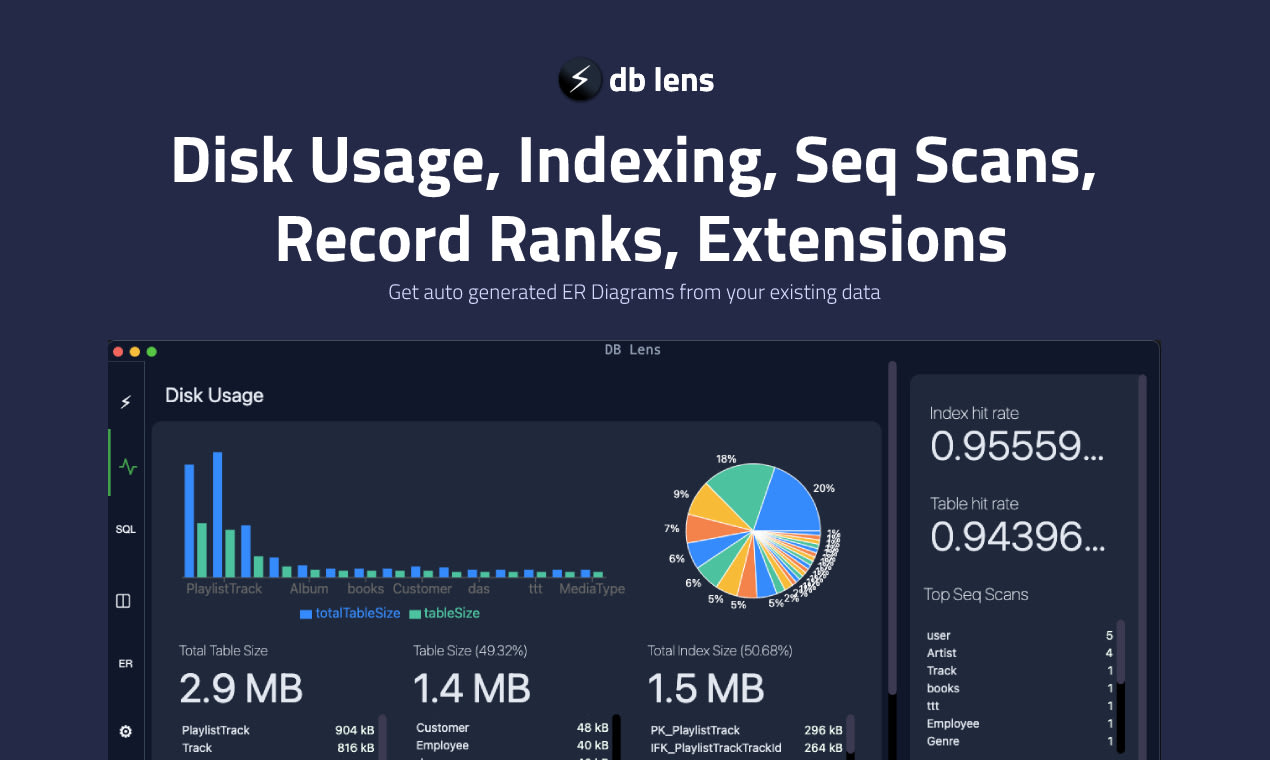Screen dimensions: 1270x760
Task: Open the ER diagram sidebar item
Action: (x=125, y=664)
